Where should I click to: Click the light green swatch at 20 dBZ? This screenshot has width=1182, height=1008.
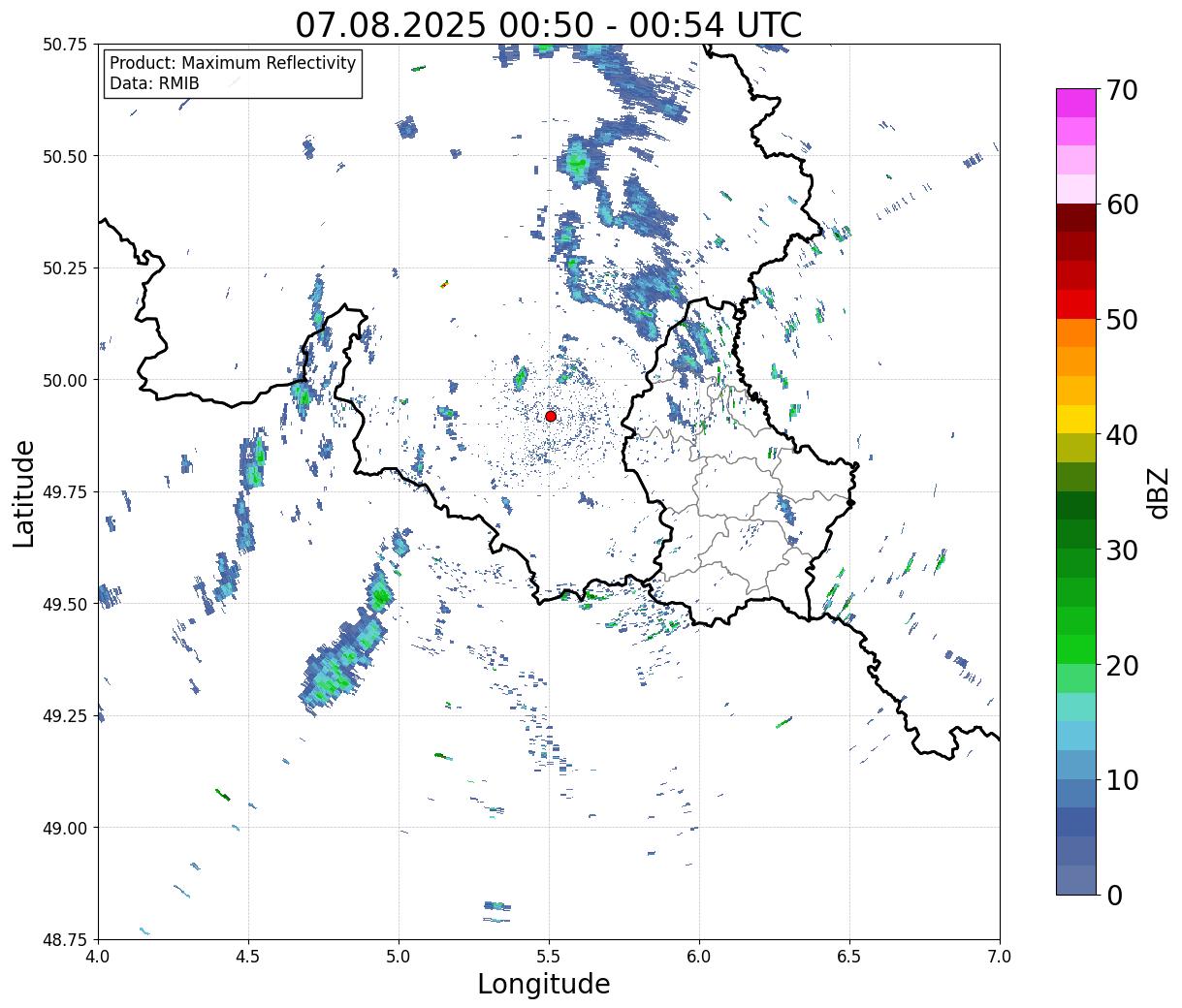pos(1076,677)
